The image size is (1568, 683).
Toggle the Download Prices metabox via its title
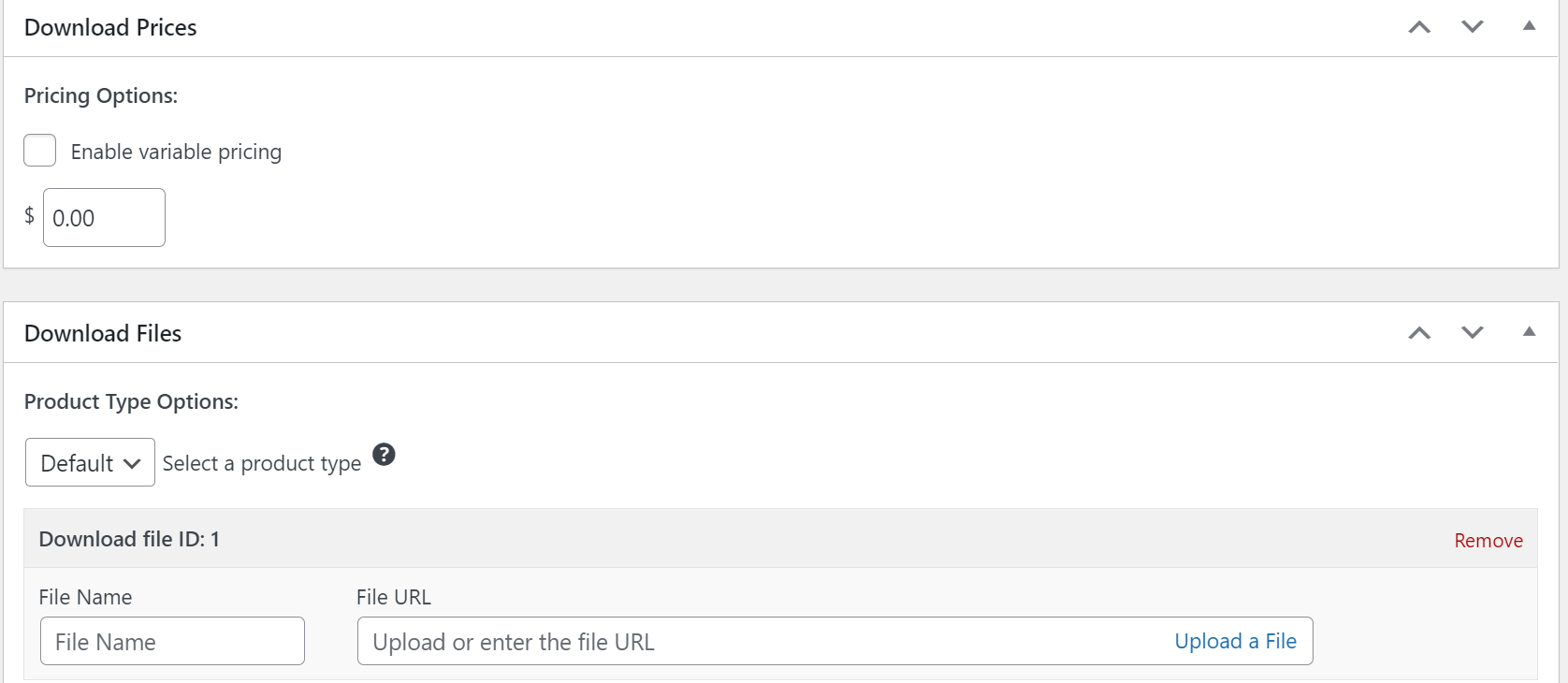pyautogui.click(x=110, y=27)
